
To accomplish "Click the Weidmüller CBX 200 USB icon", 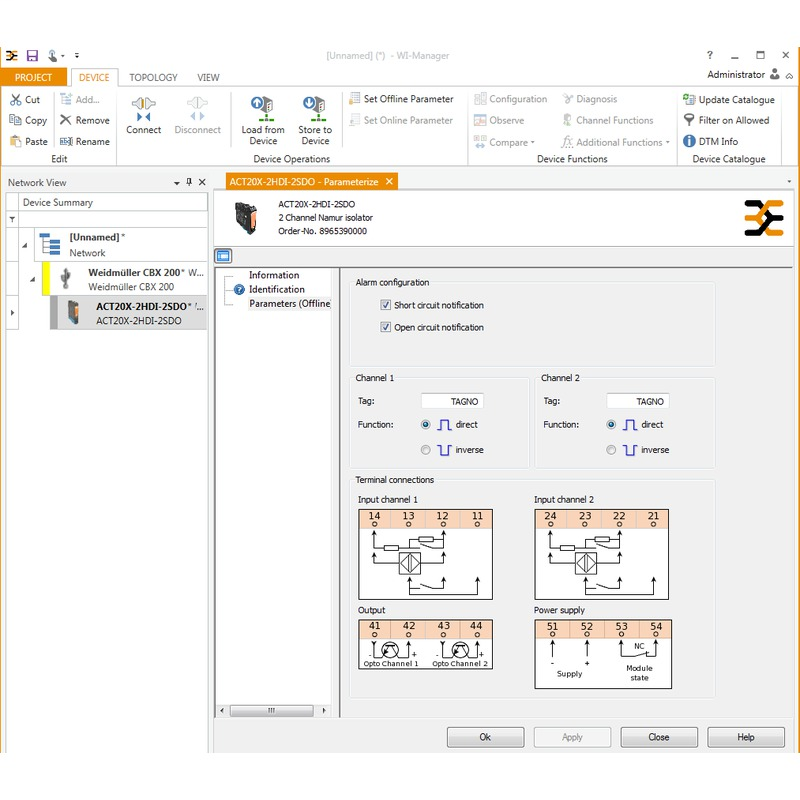I will coord(65,279).
